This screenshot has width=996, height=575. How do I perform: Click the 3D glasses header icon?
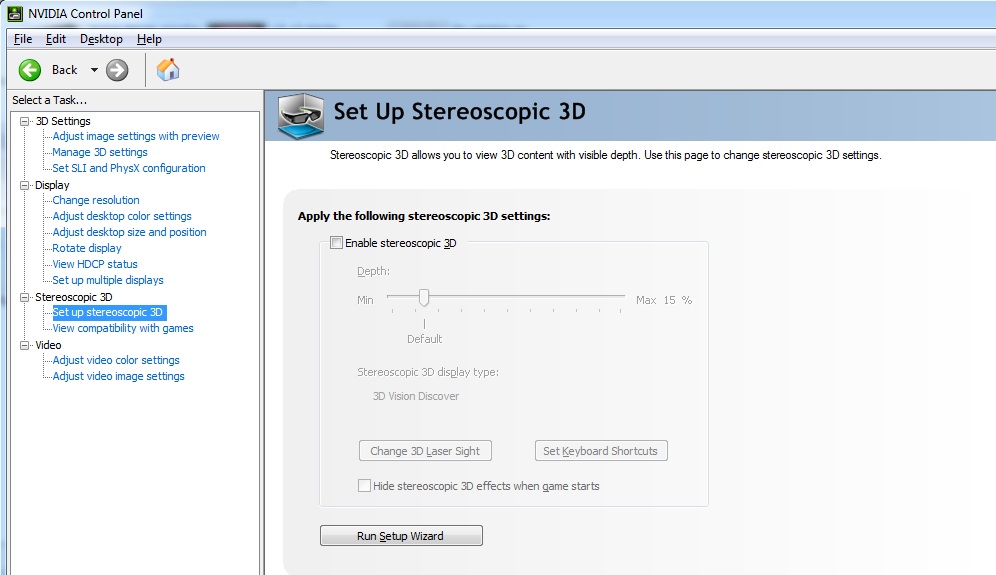coord(301,116)
